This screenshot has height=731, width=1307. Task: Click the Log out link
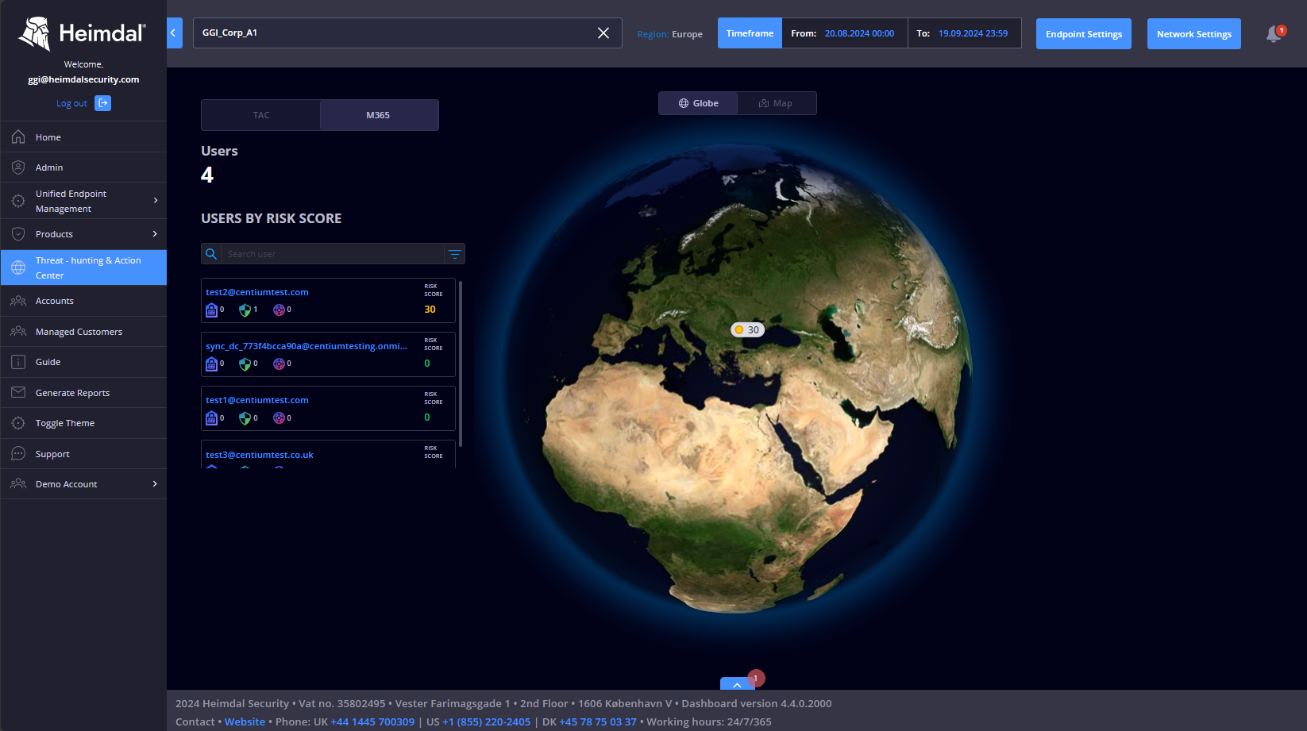click(71, 103)
